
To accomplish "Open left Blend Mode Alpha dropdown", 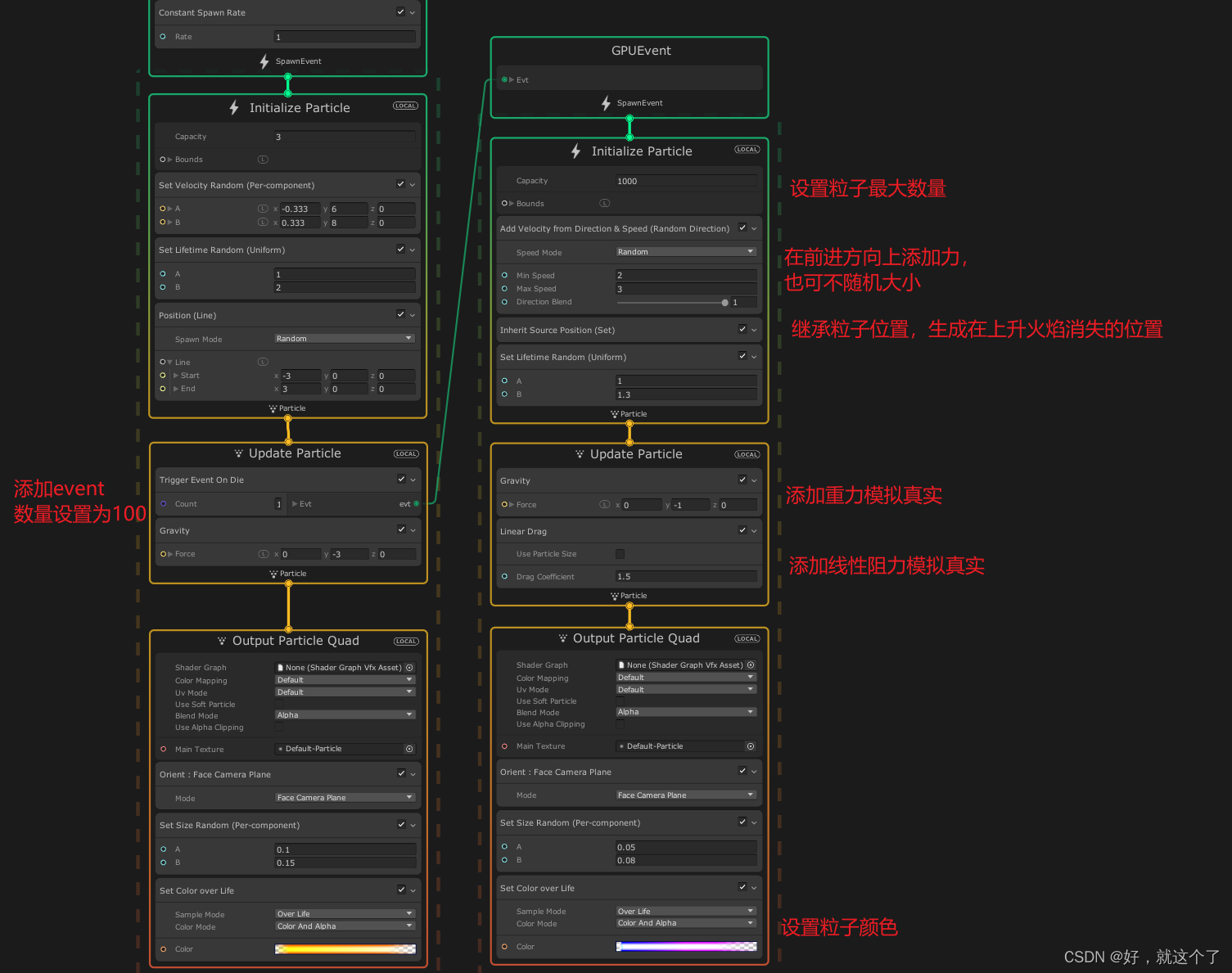I will pyautogui.click(x=345, y=715).
